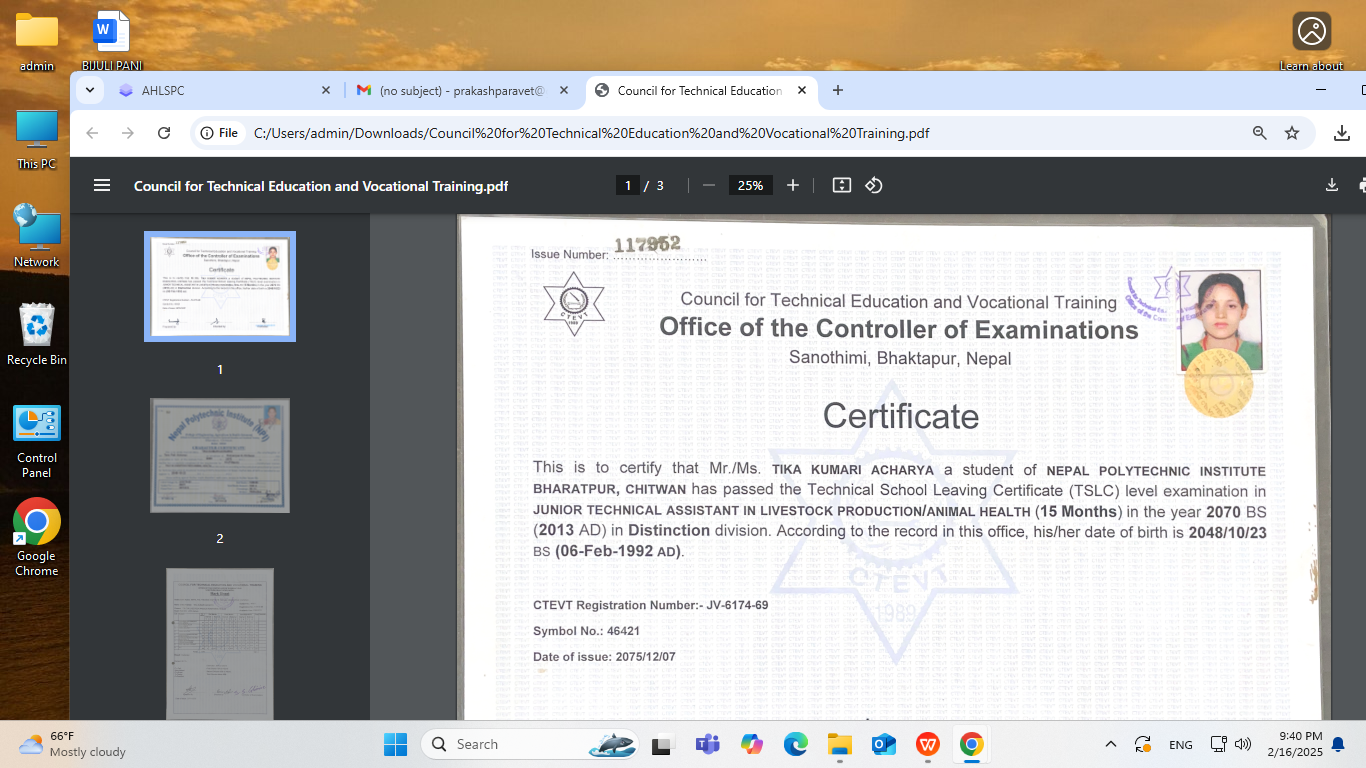
Task: Focus the browser address bar URL
Action: pyautogui.click(x=592, y=133)
